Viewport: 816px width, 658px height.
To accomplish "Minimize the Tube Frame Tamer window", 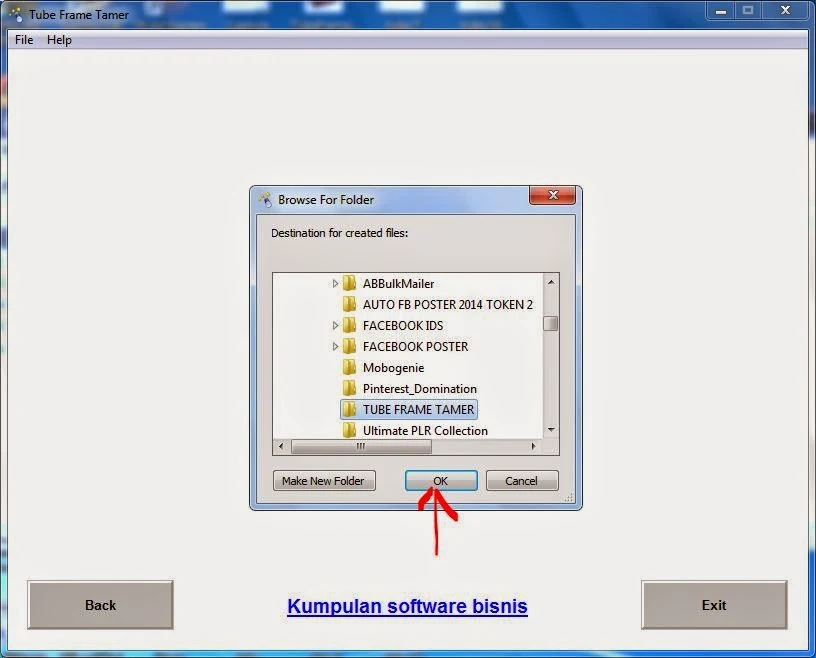I will (x=721, y=11).
